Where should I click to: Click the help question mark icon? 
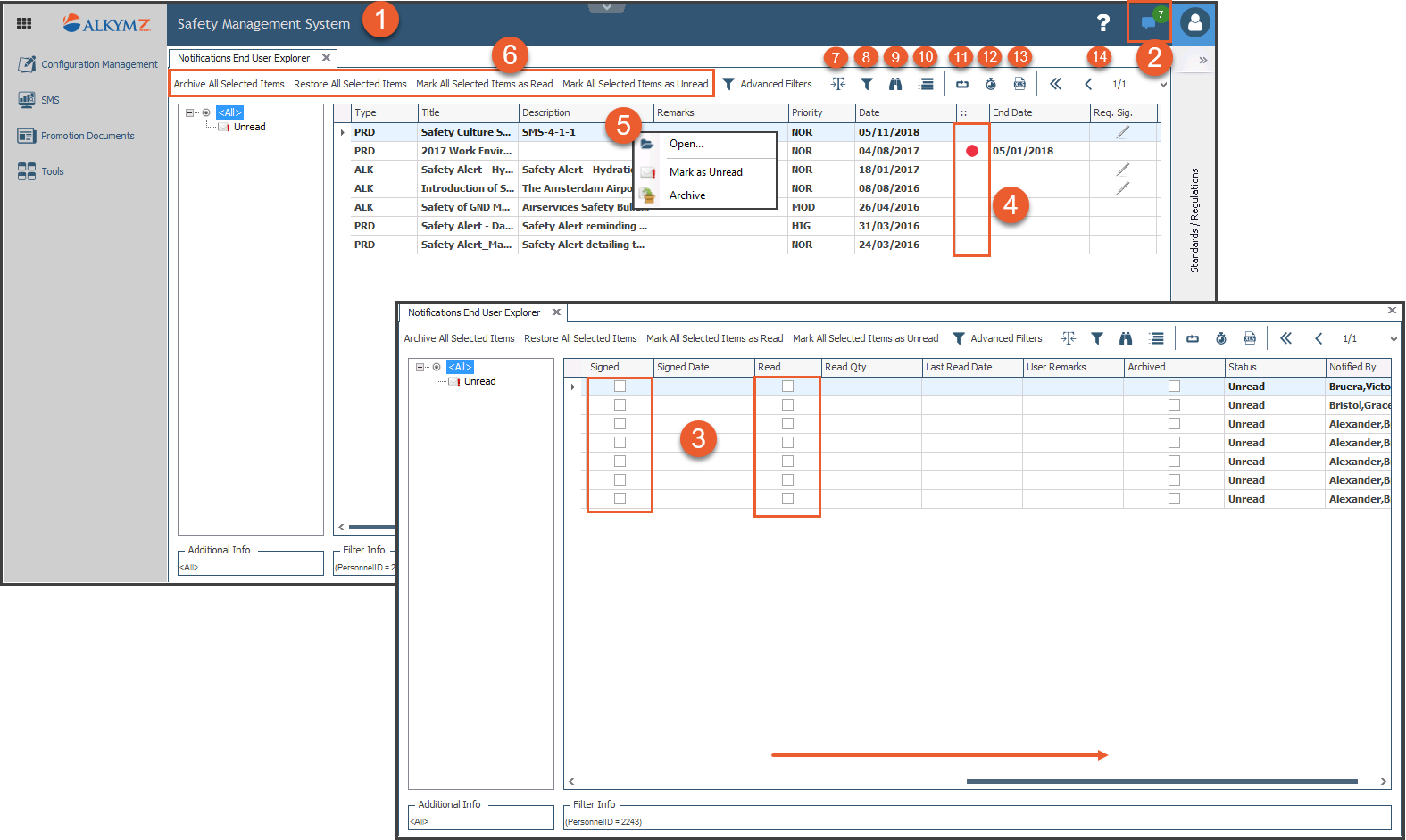[x=1103, y=23]
